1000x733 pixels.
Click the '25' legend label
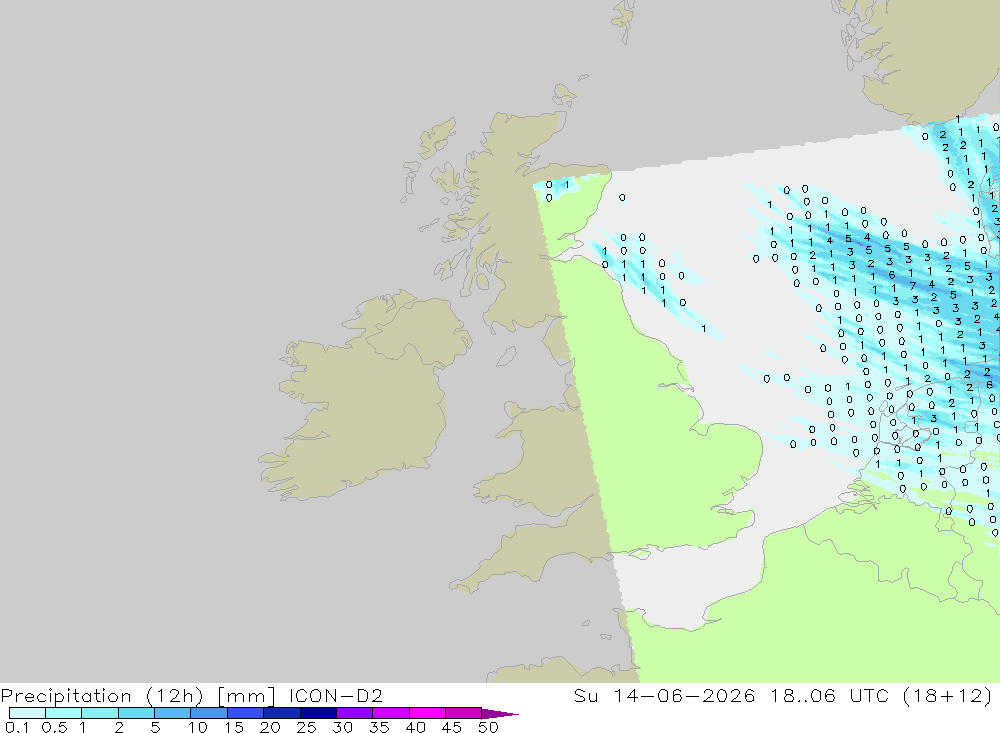pyautogui.click(x=306, y=727)
